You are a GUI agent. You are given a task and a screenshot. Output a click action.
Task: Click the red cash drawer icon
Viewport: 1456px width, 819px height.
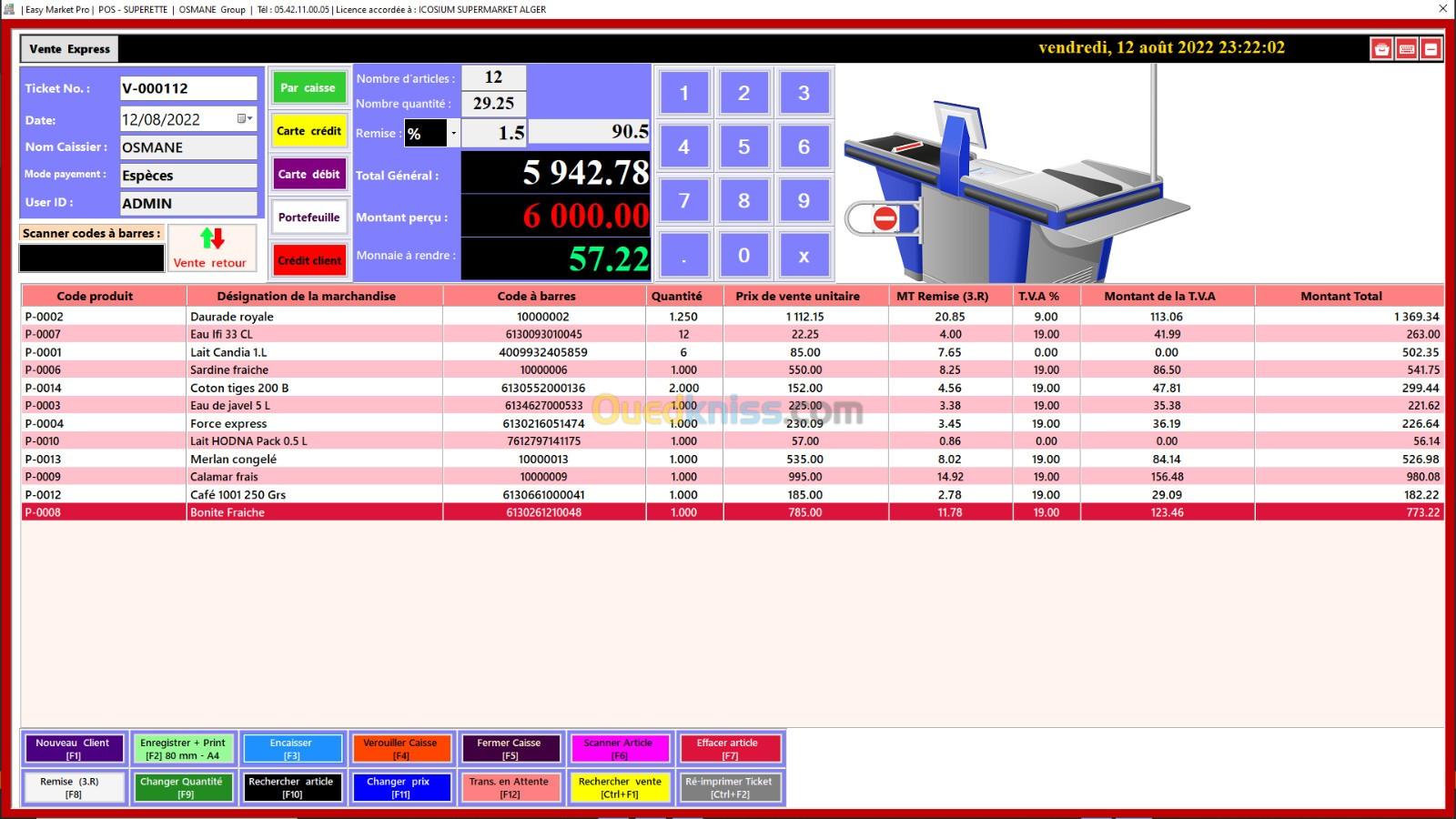point(1381,49)
